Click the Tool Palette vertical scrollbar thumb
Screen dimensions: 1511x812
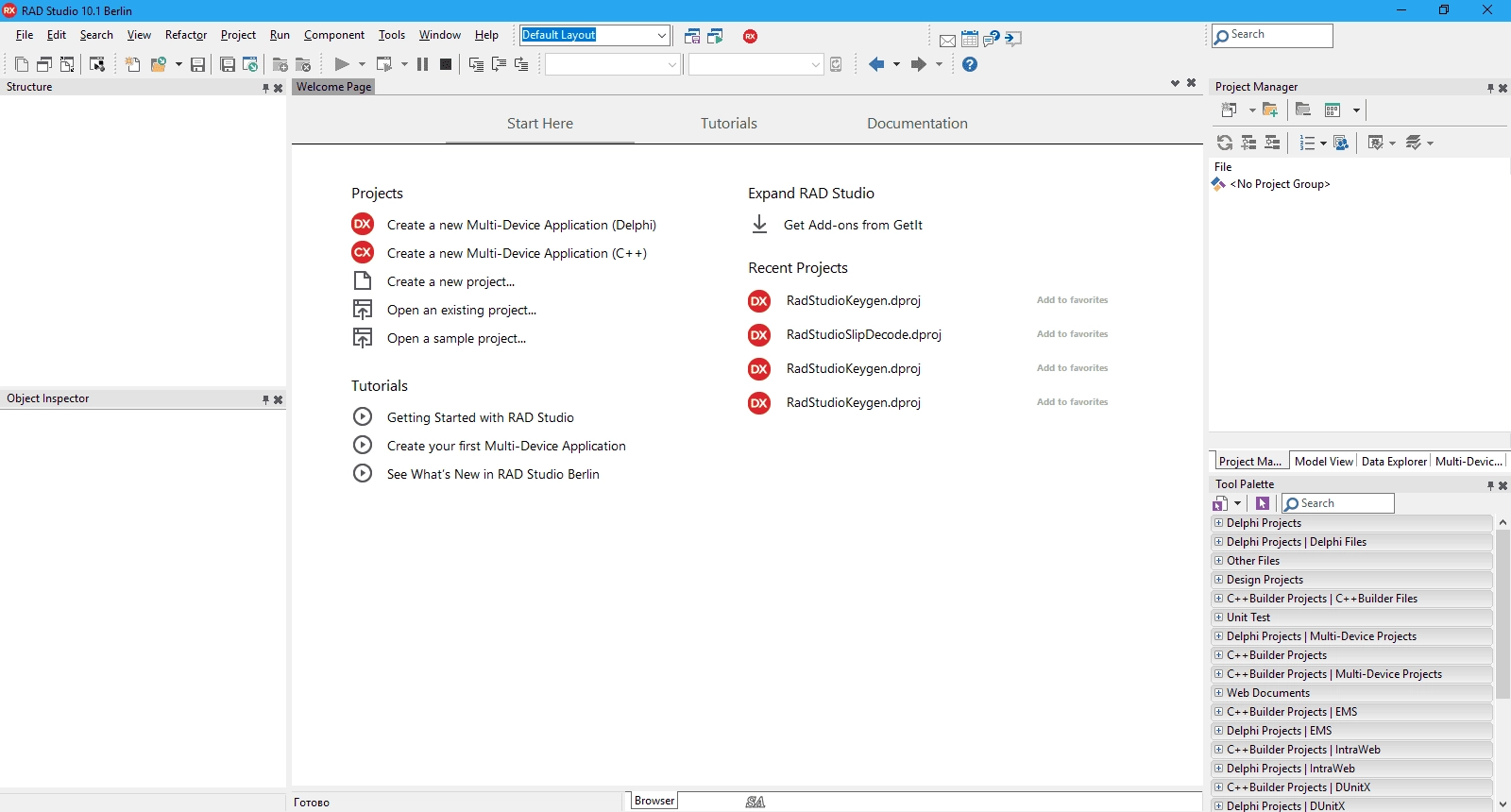pos(1503,614)
